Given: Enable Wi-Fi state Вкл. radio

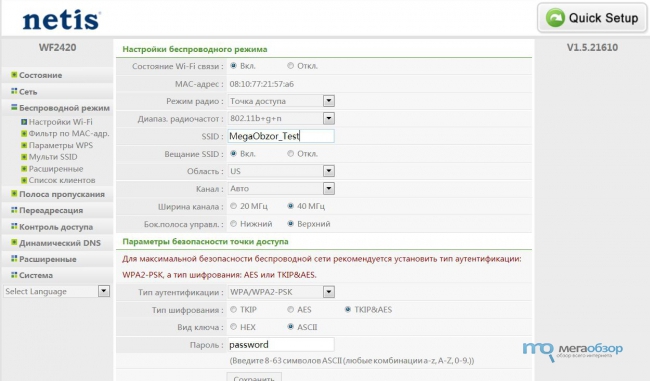Looking at the screenshot, I should [233, 66].
